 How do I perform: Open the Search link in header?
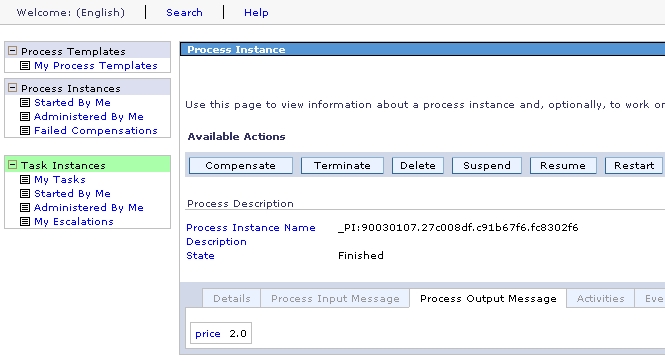coord(184,13)
